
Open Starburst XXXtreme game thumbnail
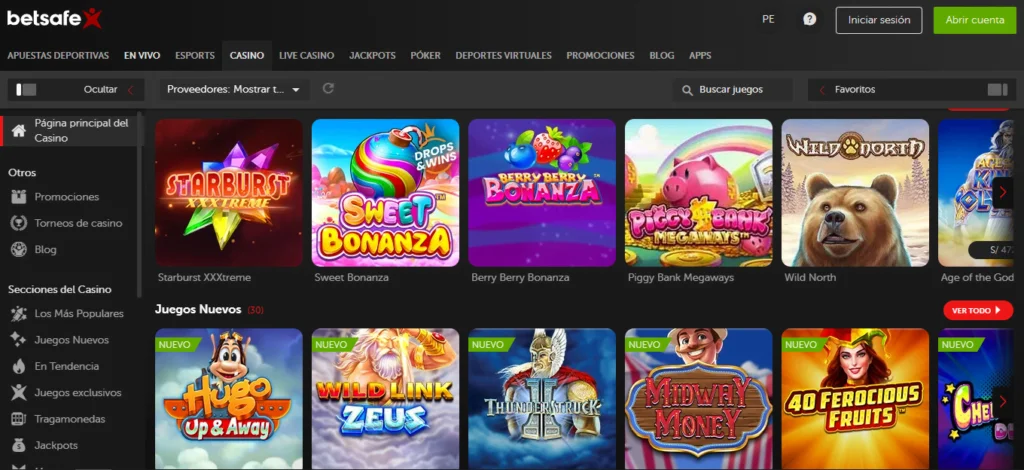(x=229, y=193)
